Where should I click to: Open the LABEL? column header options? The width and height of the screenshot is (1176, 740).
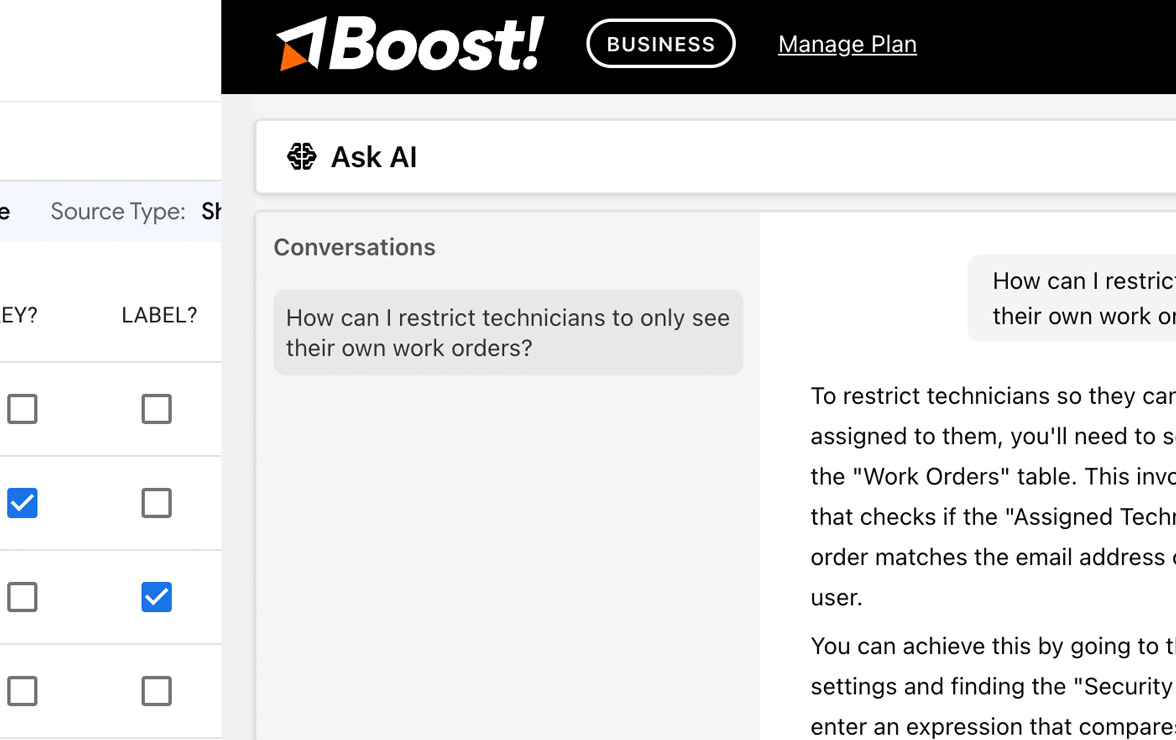click(x=159, y=314)
